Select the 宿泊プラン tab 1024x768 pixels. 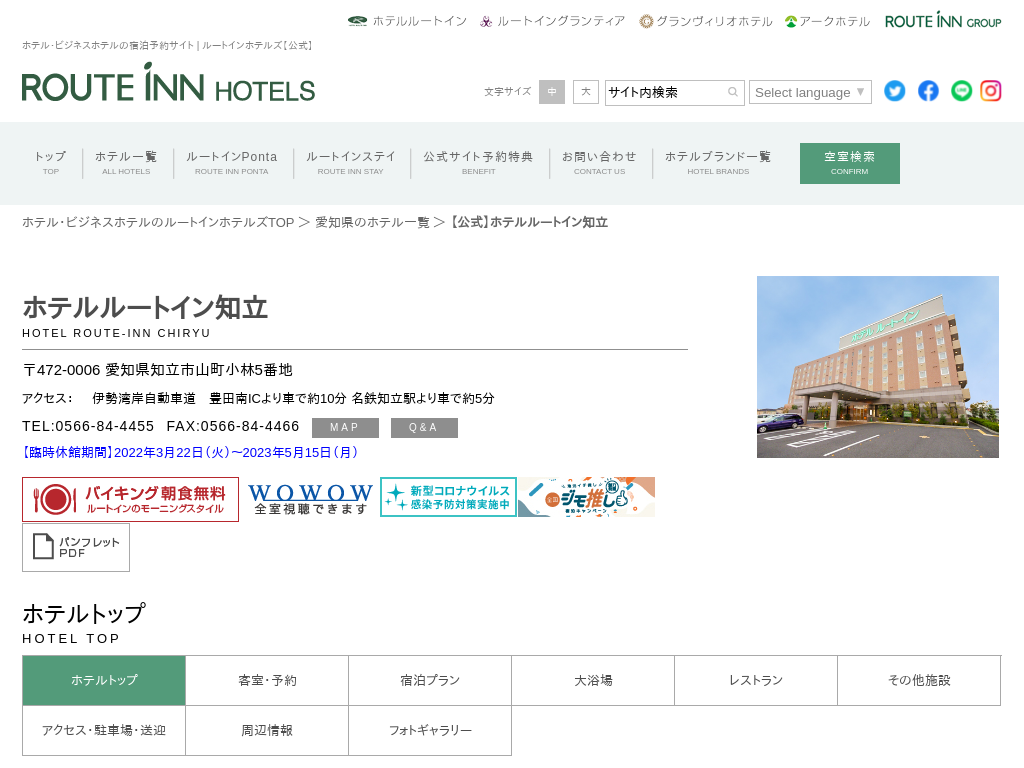(x=430, y=680)
